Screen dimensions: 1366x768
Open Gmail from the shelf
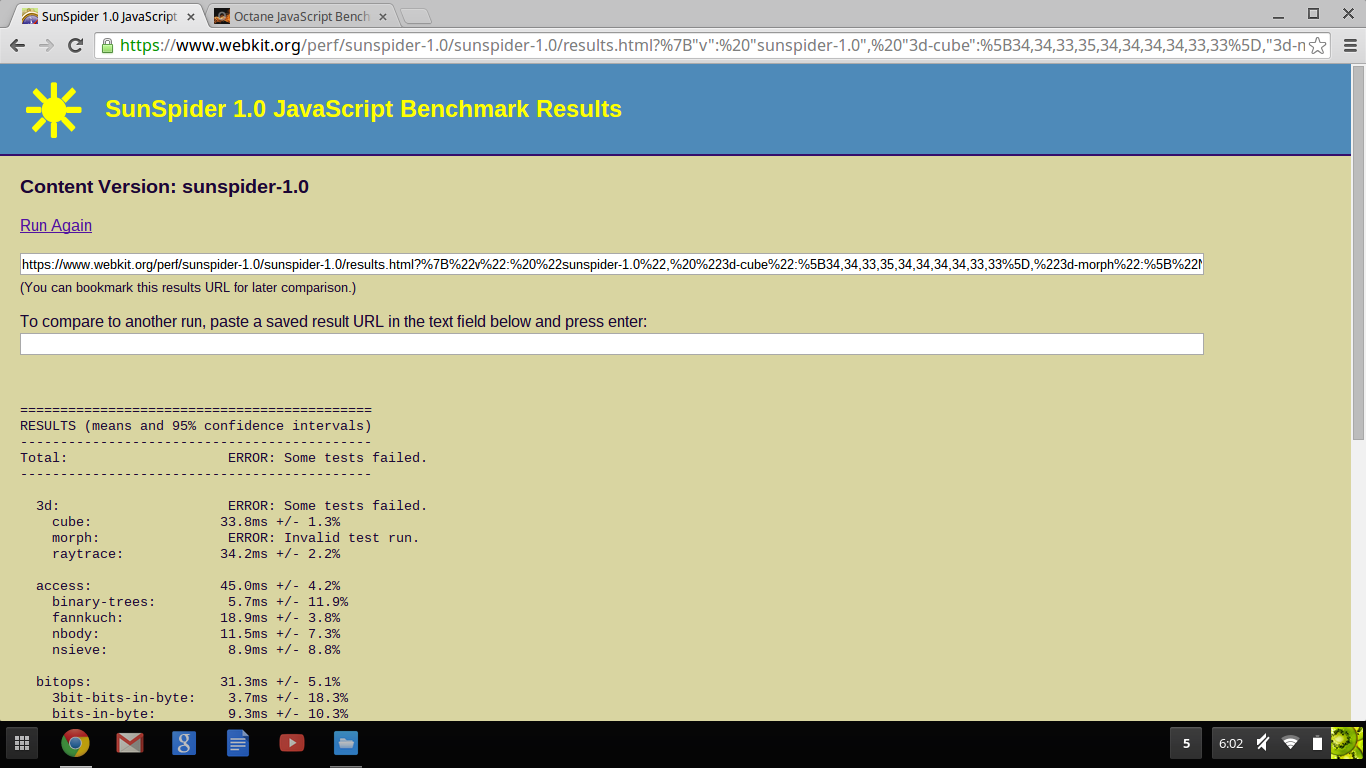(x=129, y=743)
